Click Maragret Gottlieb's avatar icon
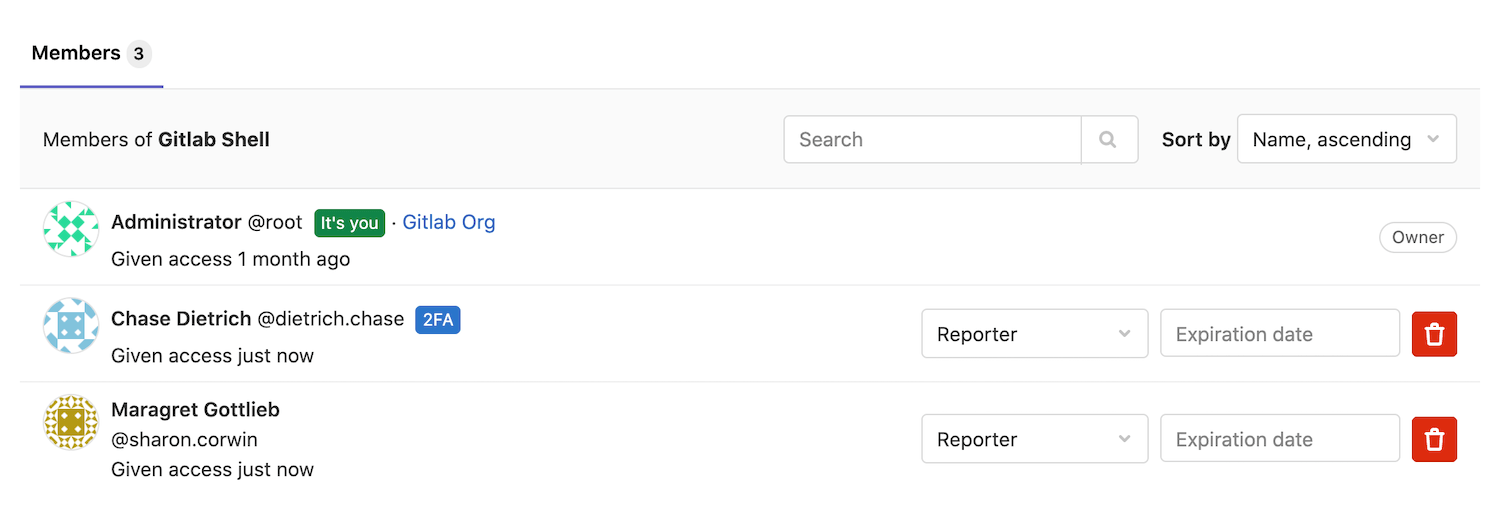 tap(71, 422)
